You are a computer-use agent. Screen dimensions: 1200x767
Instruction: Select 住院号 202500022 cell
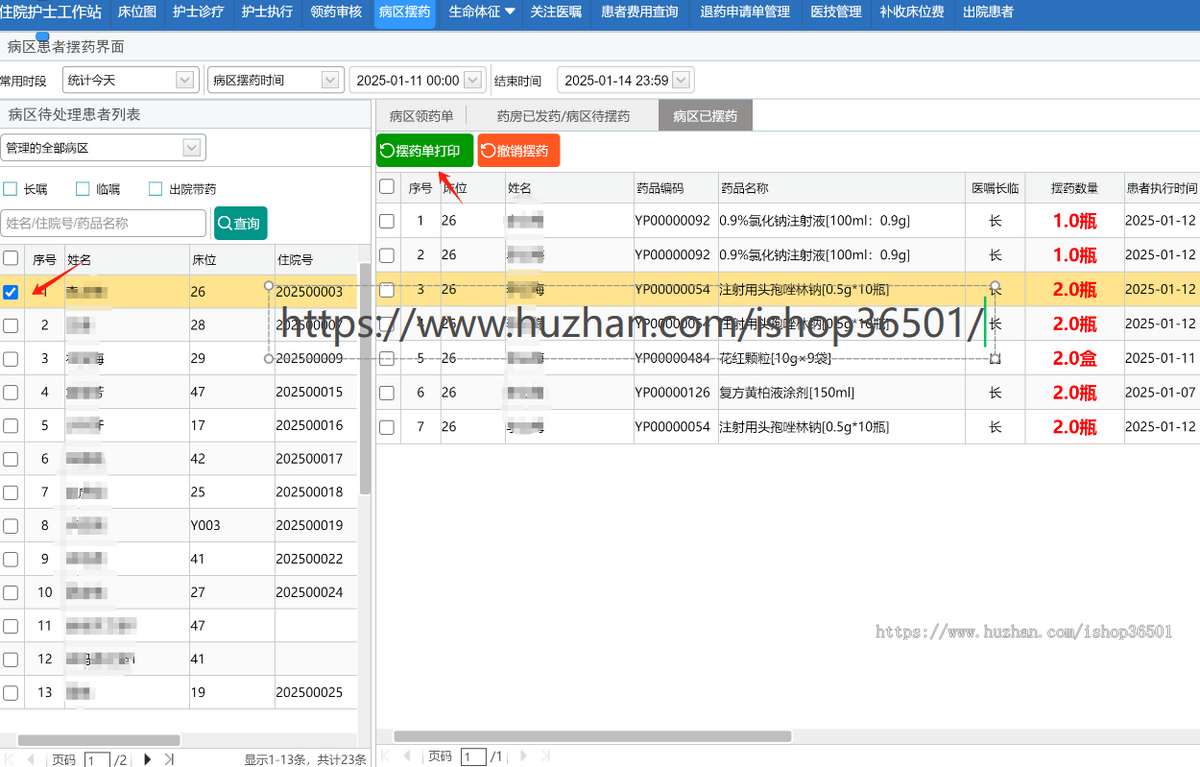(x=314, y=559)
